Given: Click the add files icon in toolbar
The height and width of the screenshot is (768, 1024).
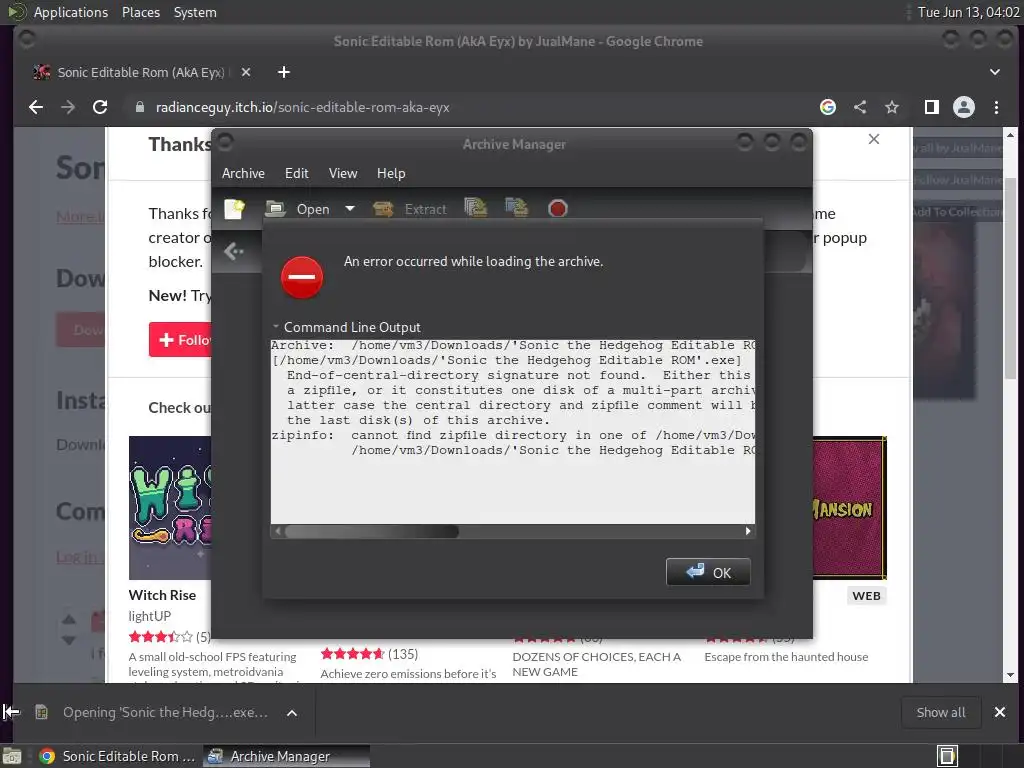Looking at the screenshot, I should [475, 208].
